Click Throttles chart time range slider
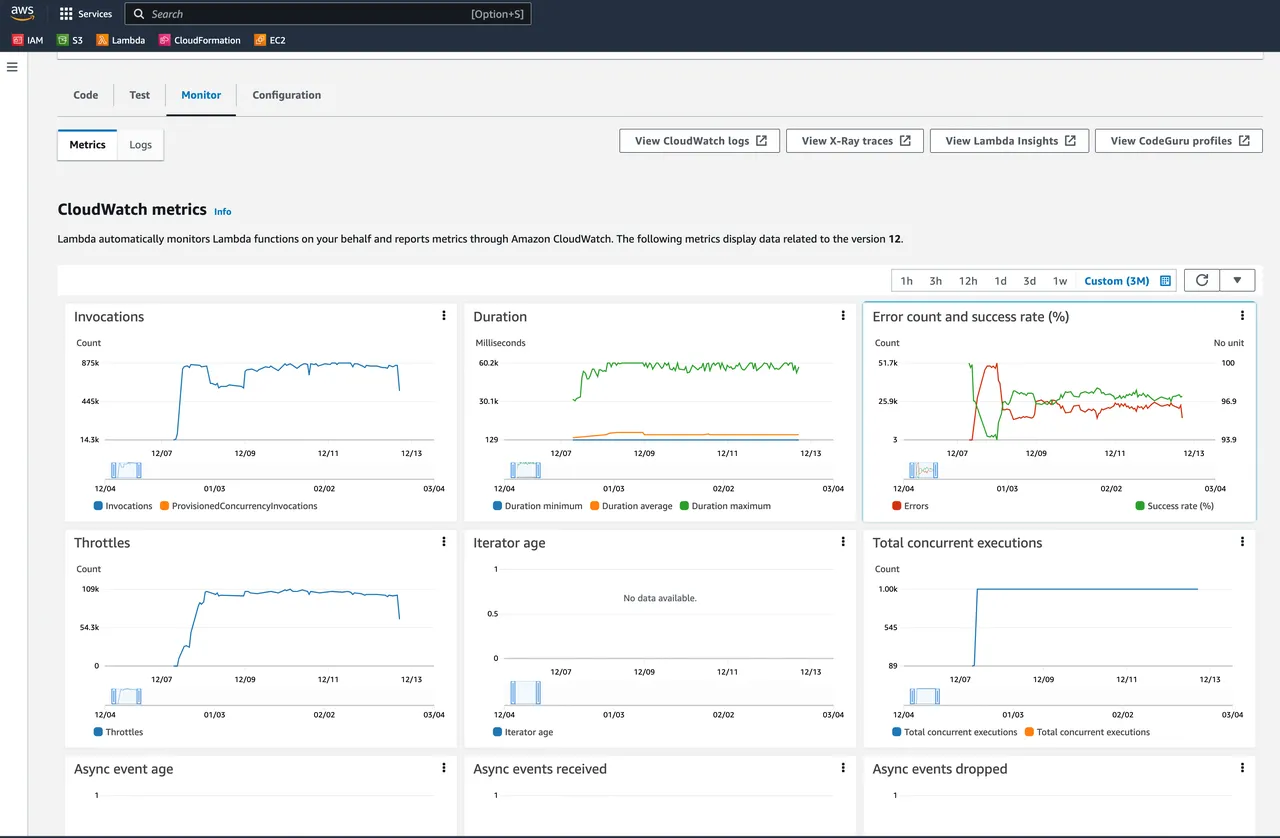 pyautogui.click(x=126, y=696)
